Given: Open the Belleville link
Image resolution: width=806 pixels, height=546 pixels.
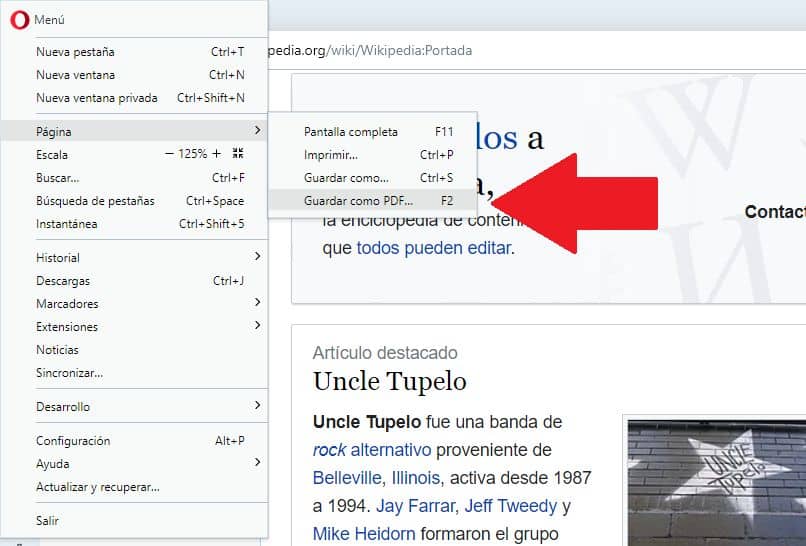Looking at the screenshot, I should (x=347, y=478).
